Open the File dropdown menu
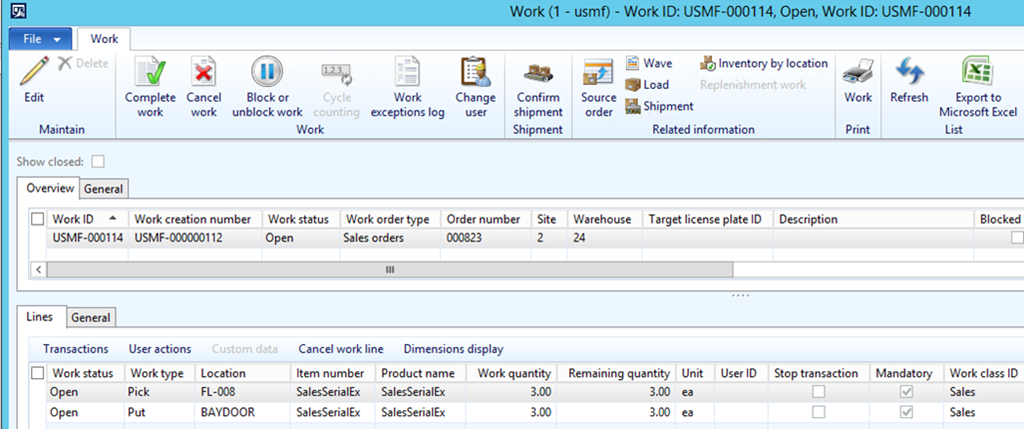1024x429 pixels. 41,39
